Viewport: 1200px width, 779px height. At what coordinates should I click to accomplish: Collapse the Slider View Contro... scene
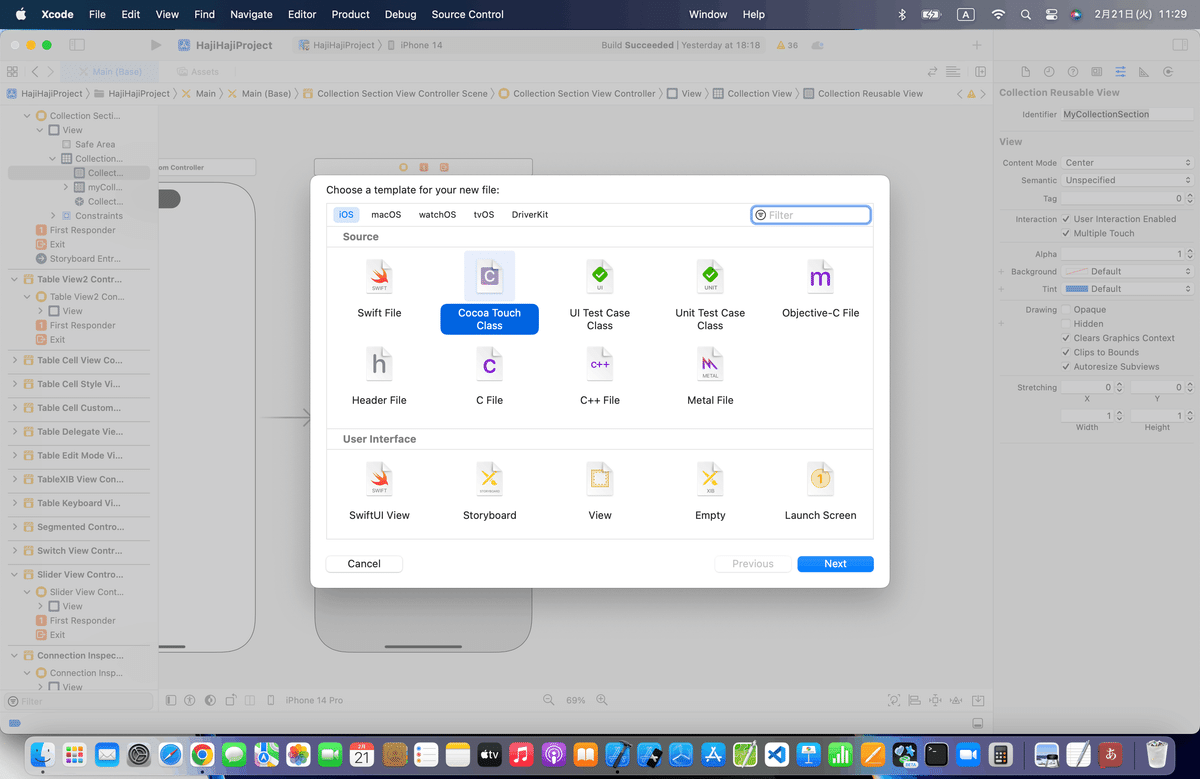pyautogui.click(x=14, y=575)
